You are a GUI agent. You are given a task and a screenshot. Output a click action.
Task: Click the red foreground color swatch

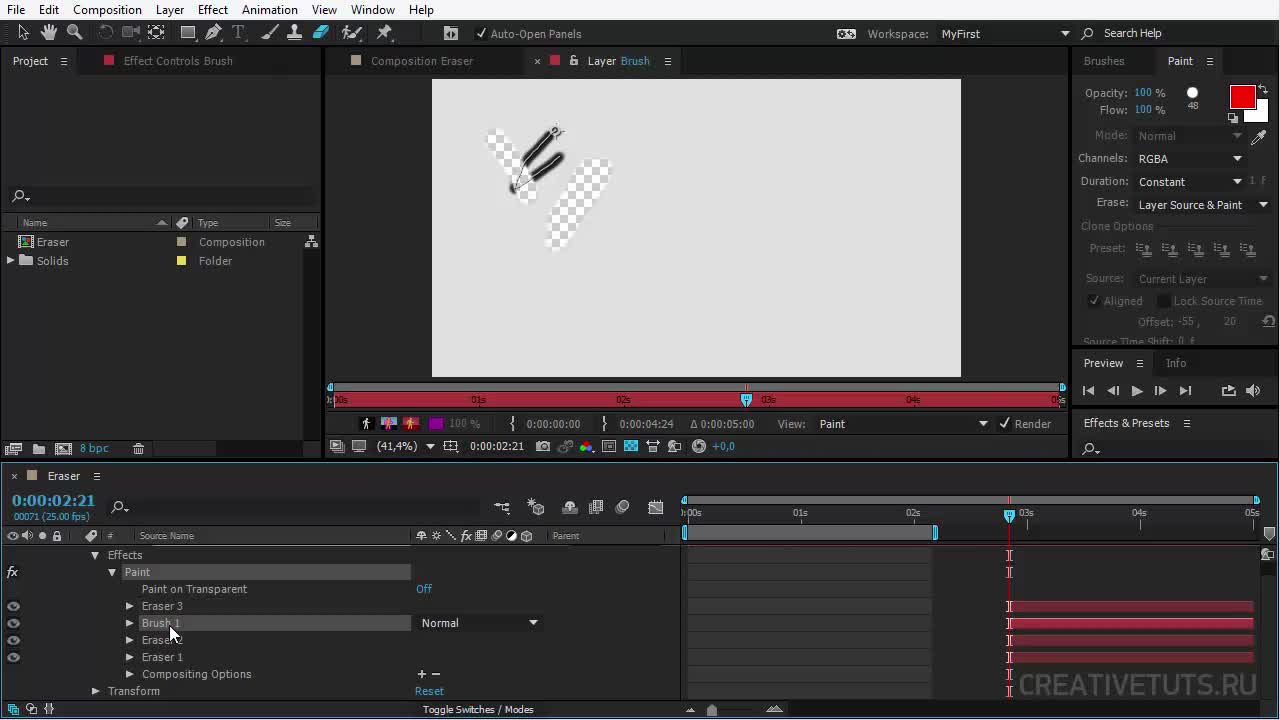(x=1242, y=97)
